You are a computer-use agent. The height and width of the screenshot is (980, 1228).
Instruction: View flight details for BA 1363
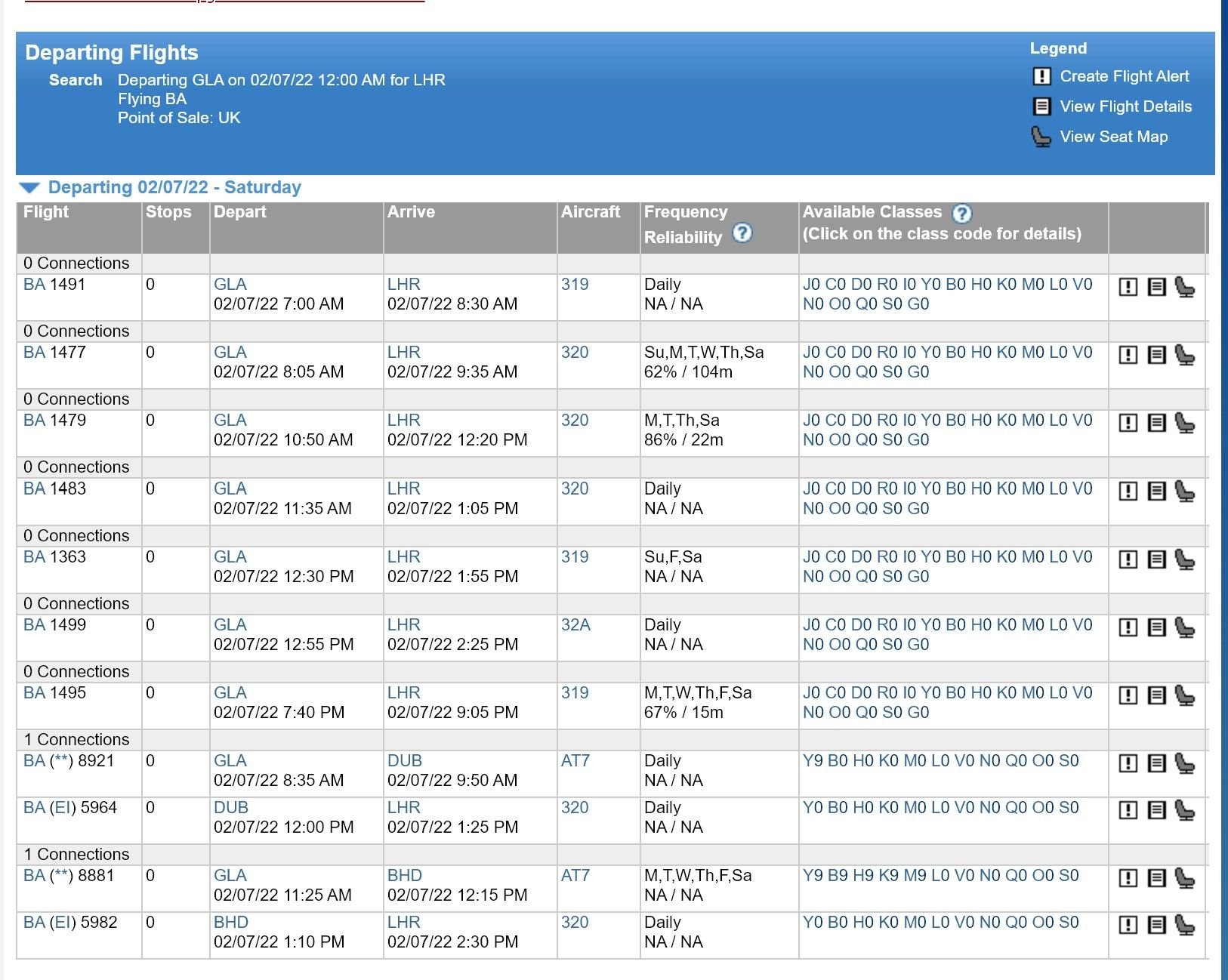point(1156,559)
